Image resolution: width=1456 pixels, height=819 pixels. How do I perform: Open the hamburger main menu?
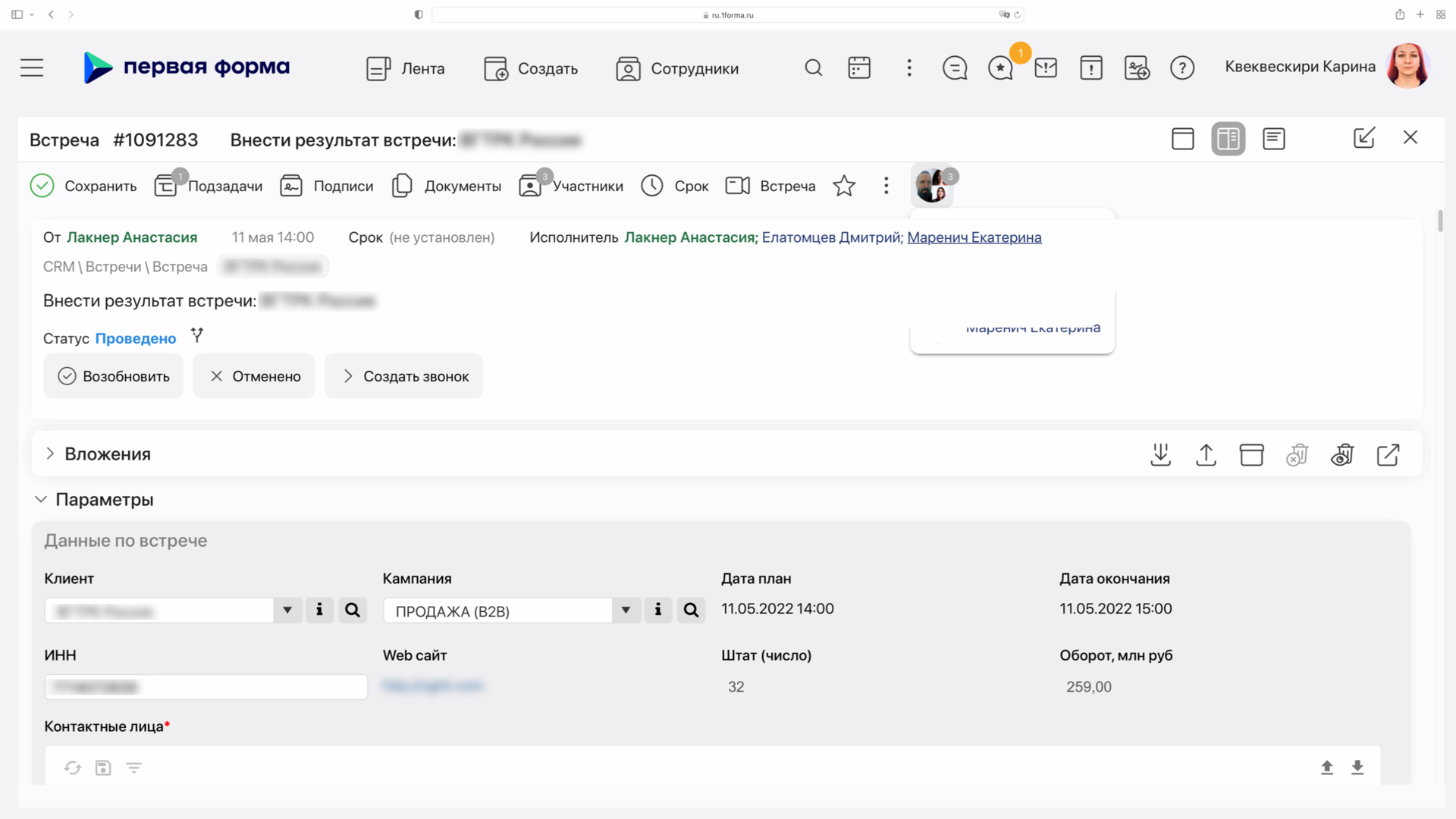click(32, 68)
